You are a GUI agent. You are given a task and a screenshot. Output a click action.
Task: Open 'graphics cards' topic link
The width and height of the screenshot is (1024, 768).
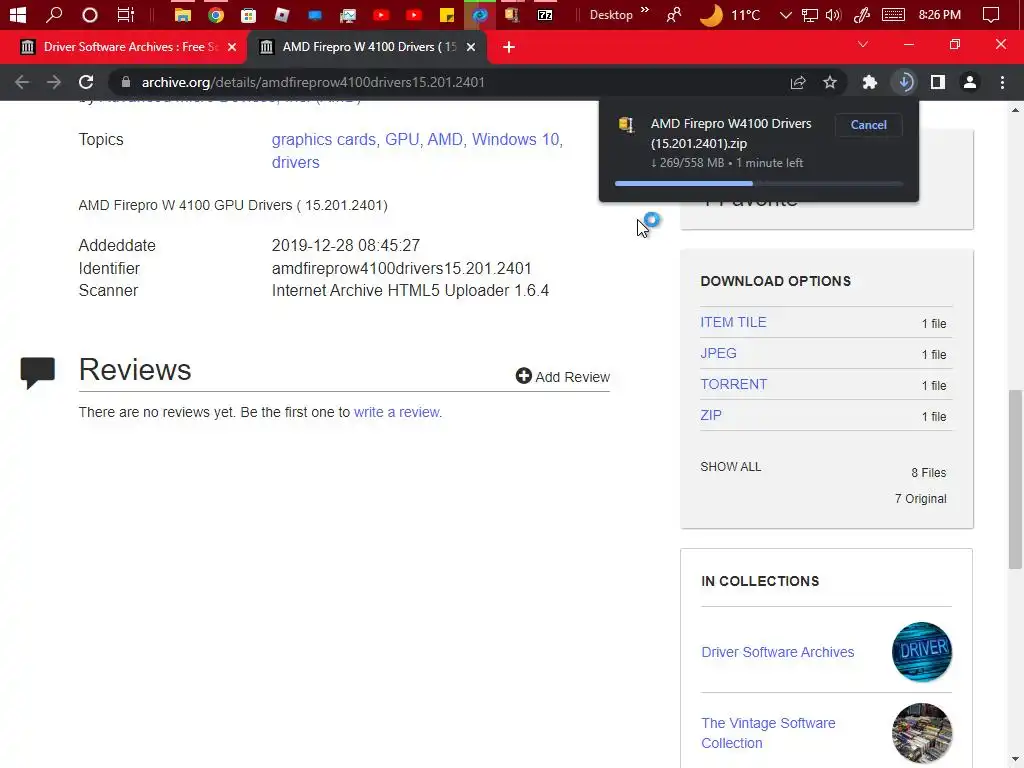click(323, 139)
